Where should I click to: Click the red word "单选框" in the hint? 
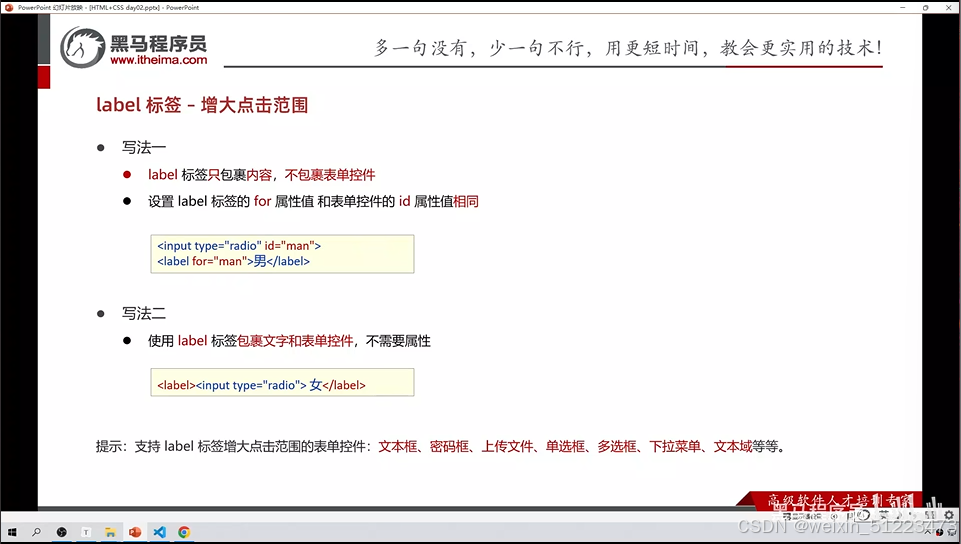click(566, 447)
